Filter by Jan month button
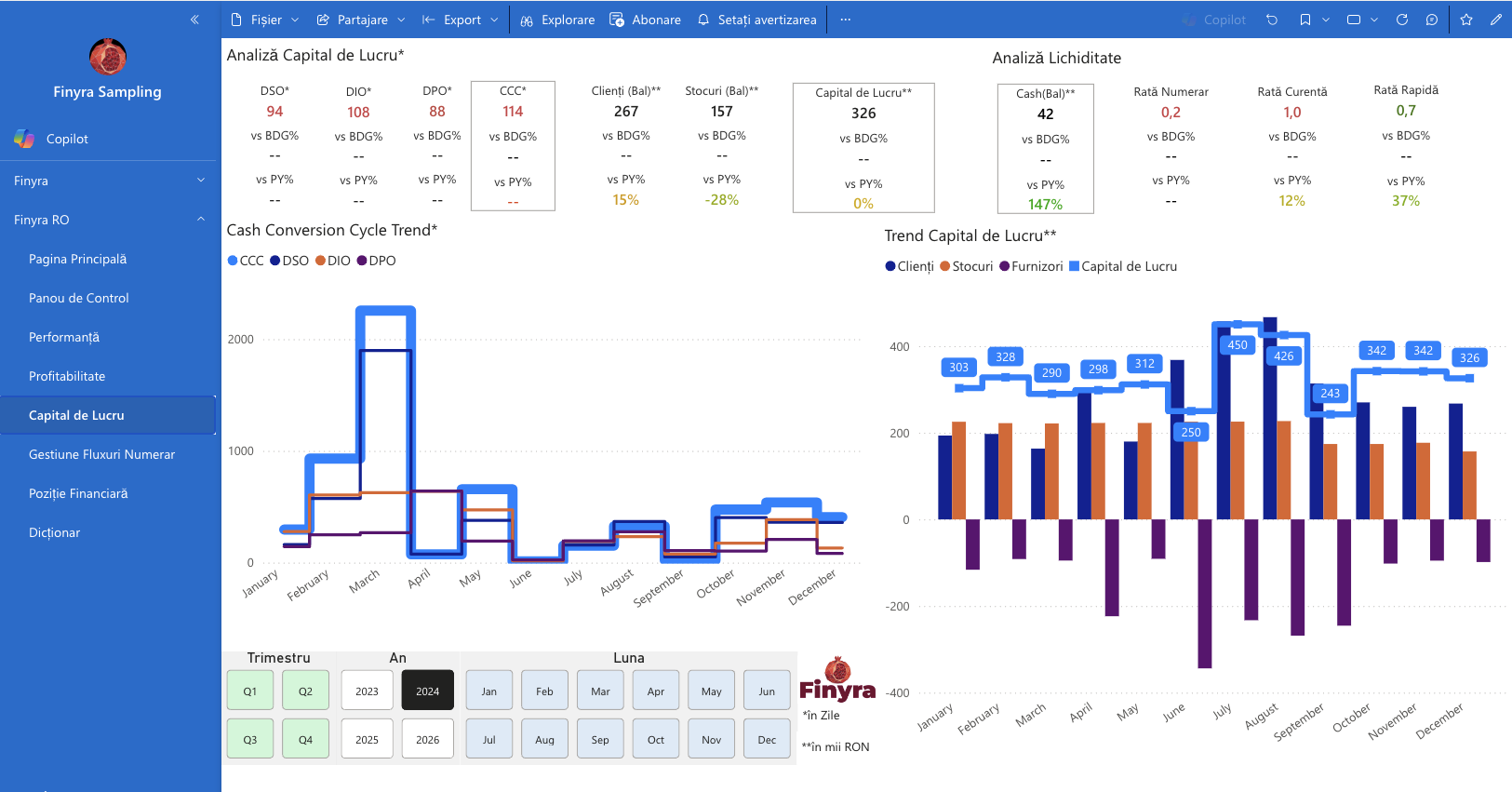 coord(489,691)
